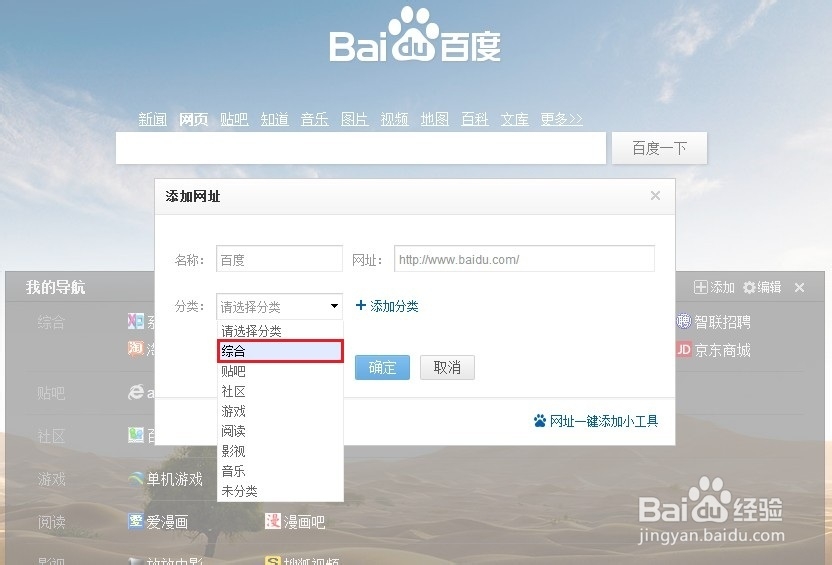Open the 分类 dropdown arrow
Viewport: 832px width, 565px height.
pyautogui.click(x=334, y=306)
